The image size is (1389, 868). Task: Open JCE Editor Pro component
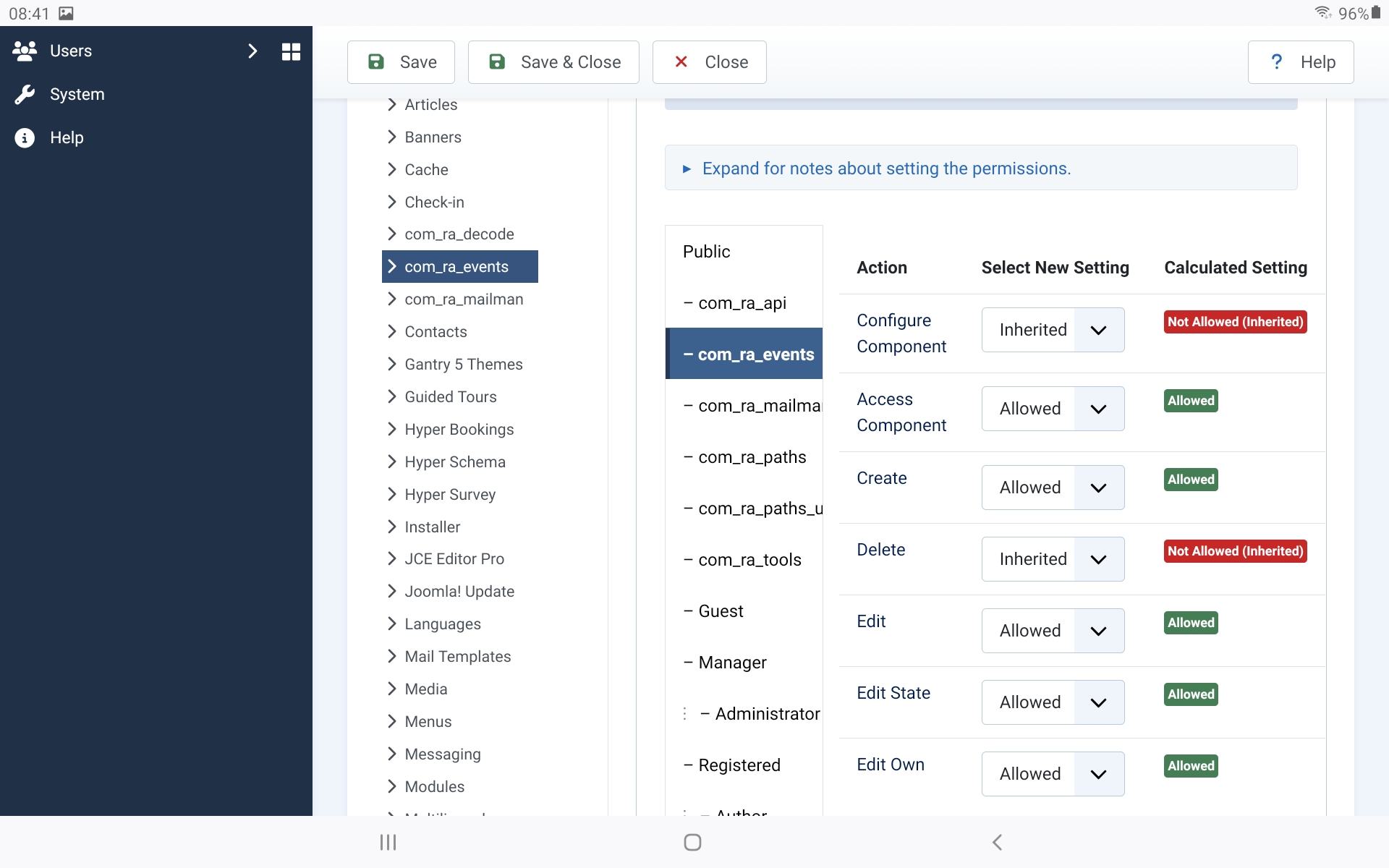[454, 559]
